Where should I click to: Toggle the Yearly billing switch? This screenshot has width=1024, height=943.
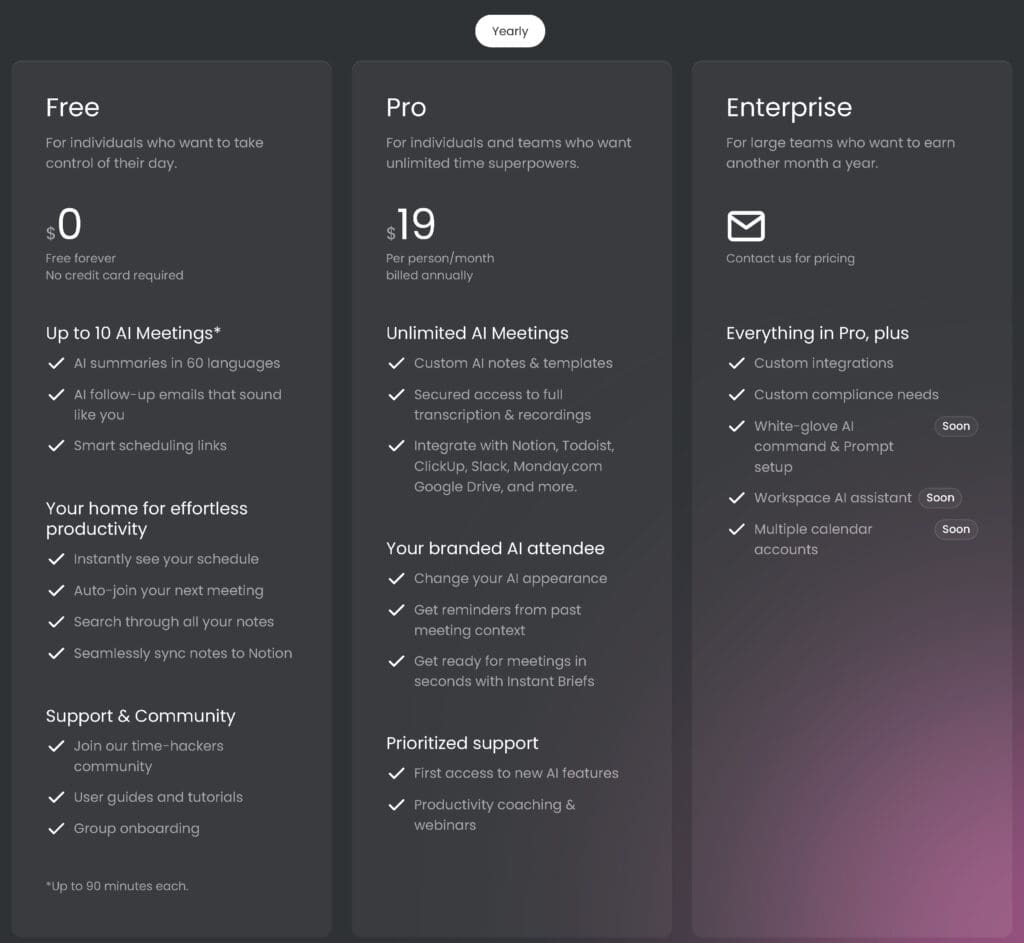510,31
